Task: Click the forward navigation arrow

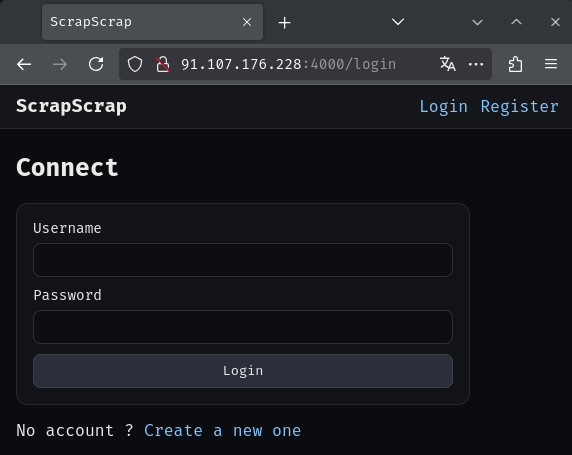Action: coord(60,65)
